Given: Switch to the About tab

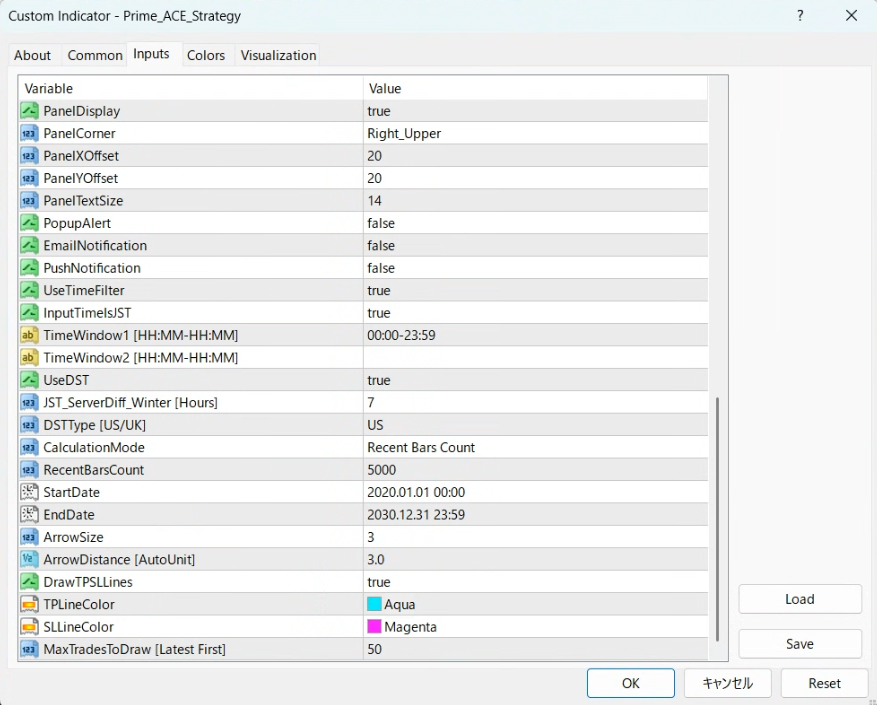Looking at the screenshot, I should tap(32, 55).
